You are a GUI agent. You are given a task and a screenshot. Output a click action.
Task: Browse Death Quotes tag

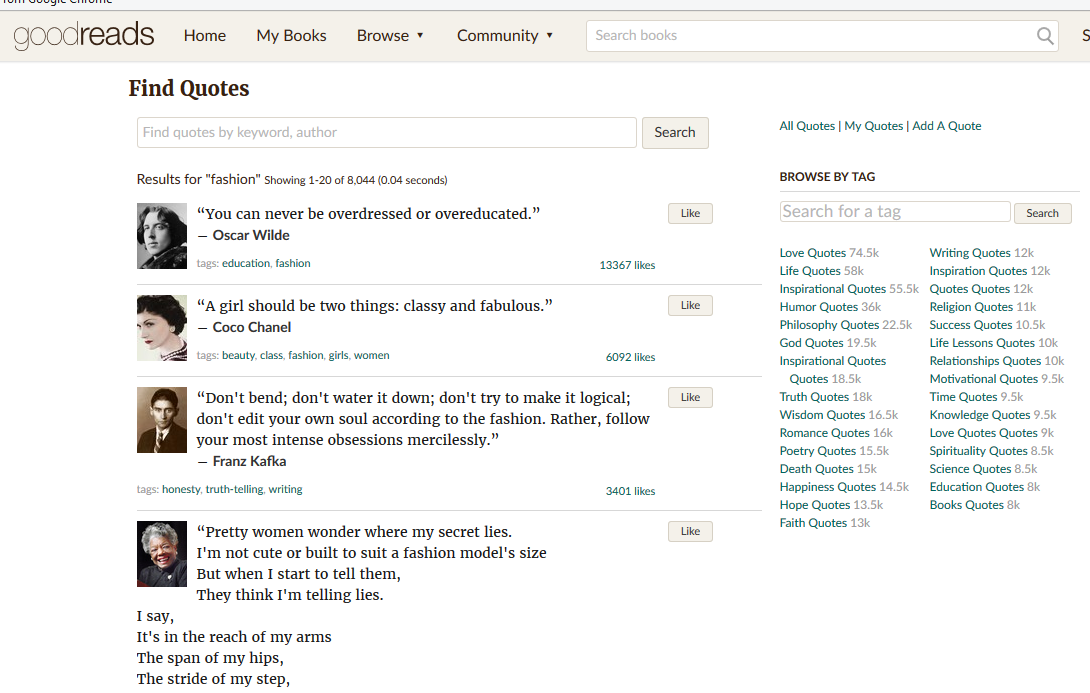pos(816,469)
